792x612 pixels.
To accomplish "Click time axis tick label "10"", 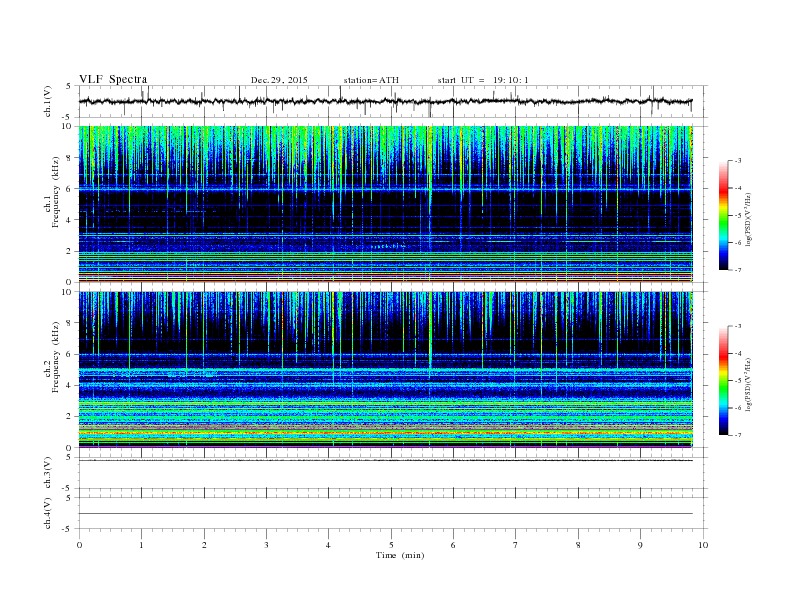I will point(703,545).
